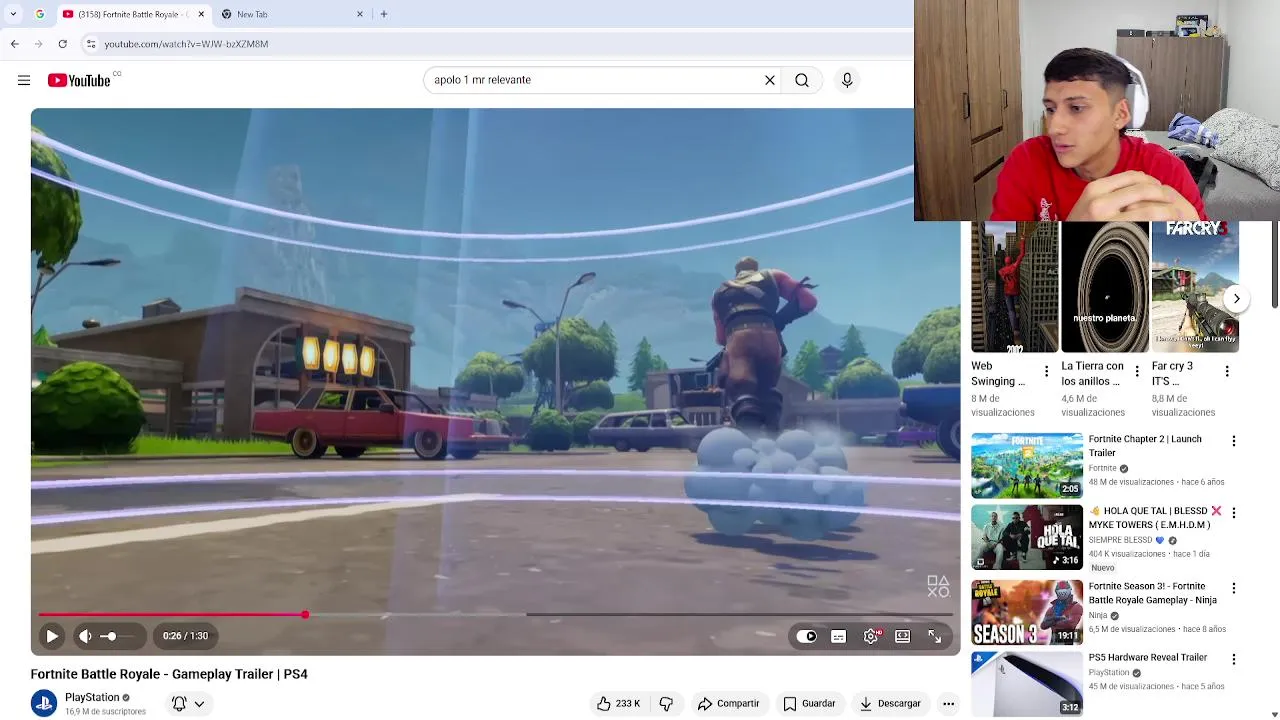The height and width of the screenshot is (720, 1280).
Task: Adjust the volume slider knob
Action: coord(111,636)
